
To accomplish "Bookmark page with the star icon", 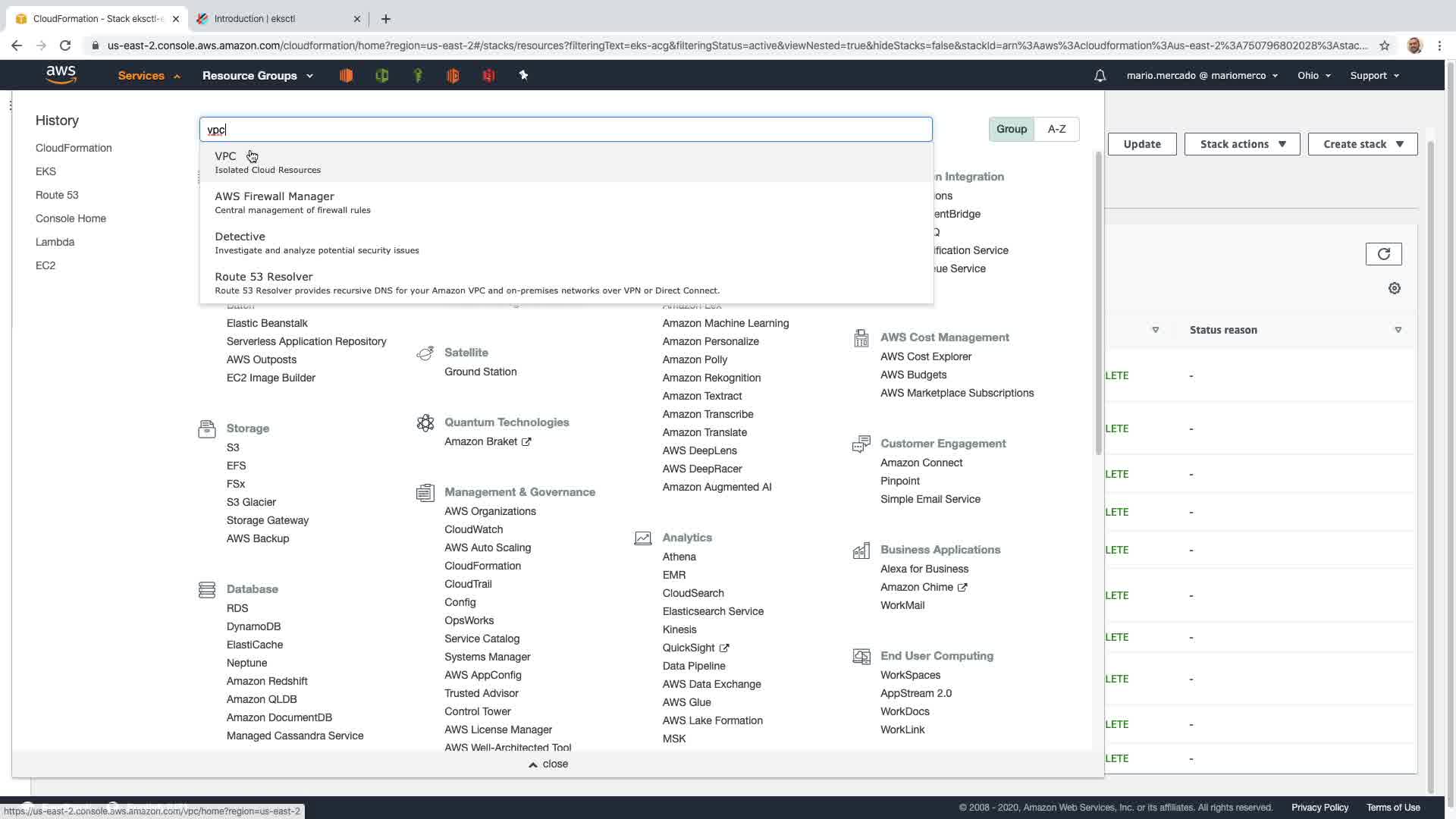I will (1384, 45).
